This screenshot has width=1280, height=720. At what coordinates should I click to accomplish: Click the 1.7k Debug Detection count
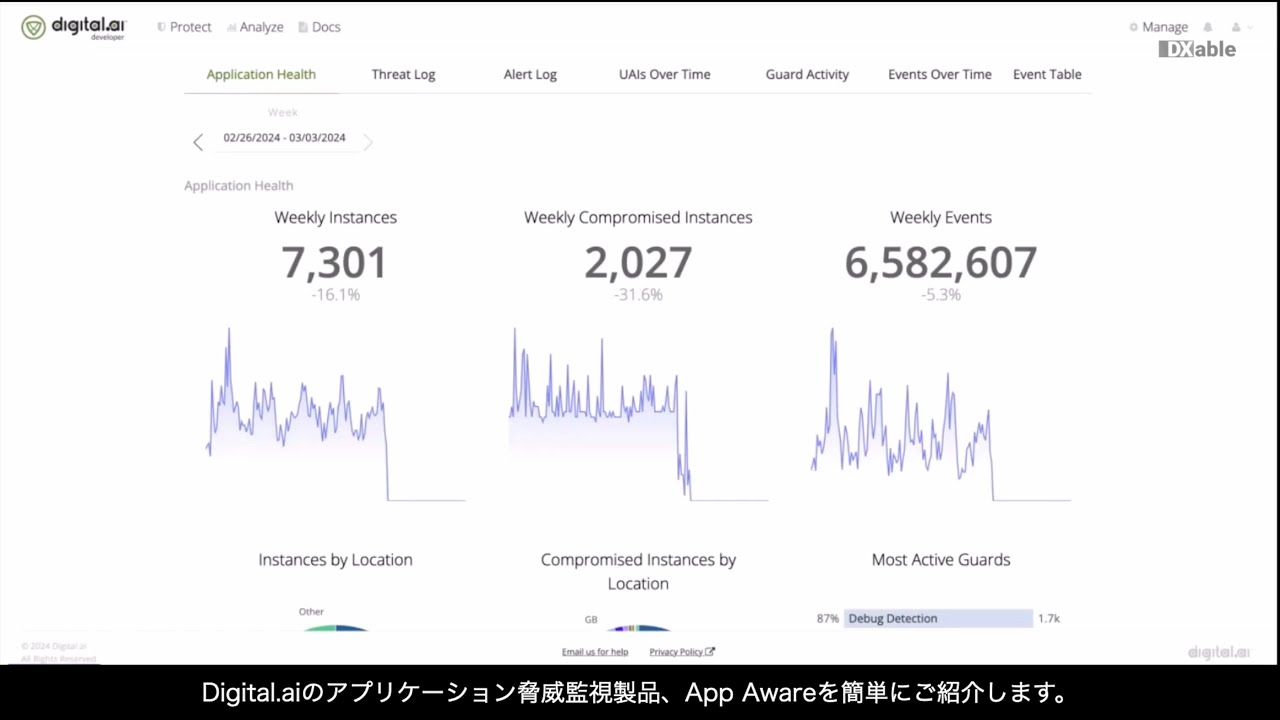click(1048, 618)
